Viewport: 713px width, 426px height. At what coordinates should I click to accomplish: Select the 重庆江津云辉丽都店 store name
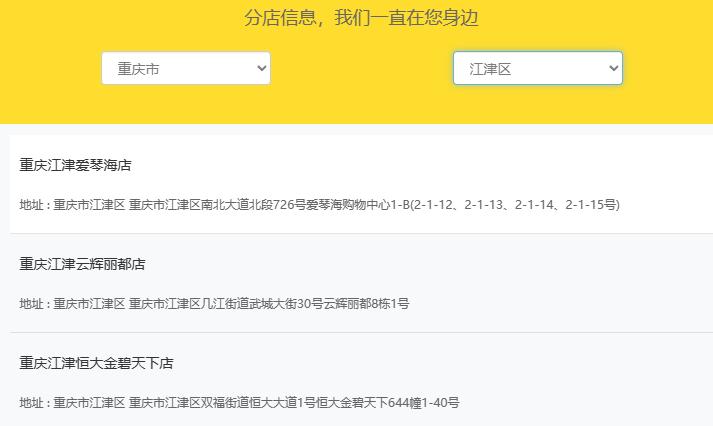(82, 264)
